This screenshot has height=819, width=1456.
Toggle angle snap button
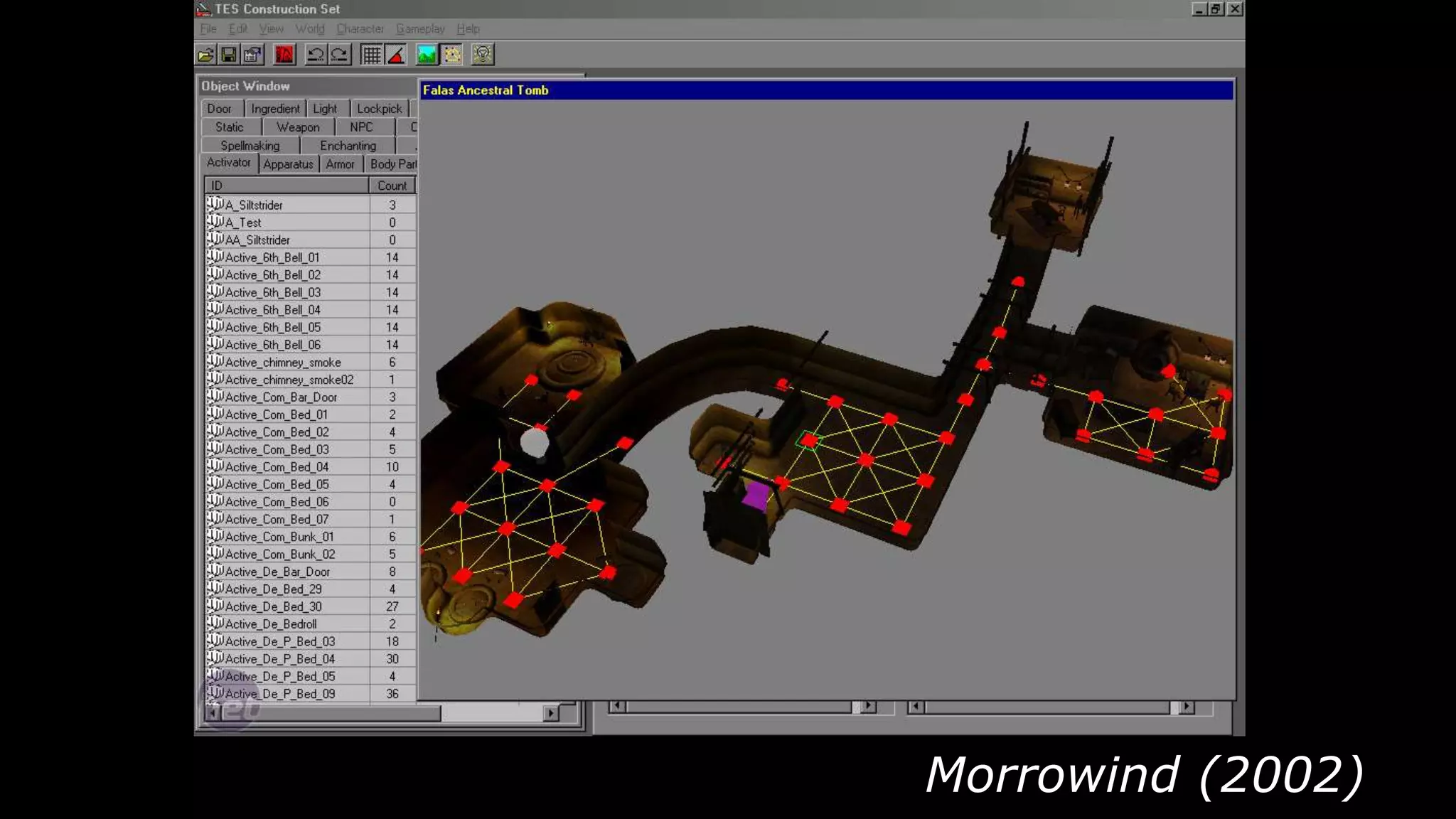pos(396,55)
